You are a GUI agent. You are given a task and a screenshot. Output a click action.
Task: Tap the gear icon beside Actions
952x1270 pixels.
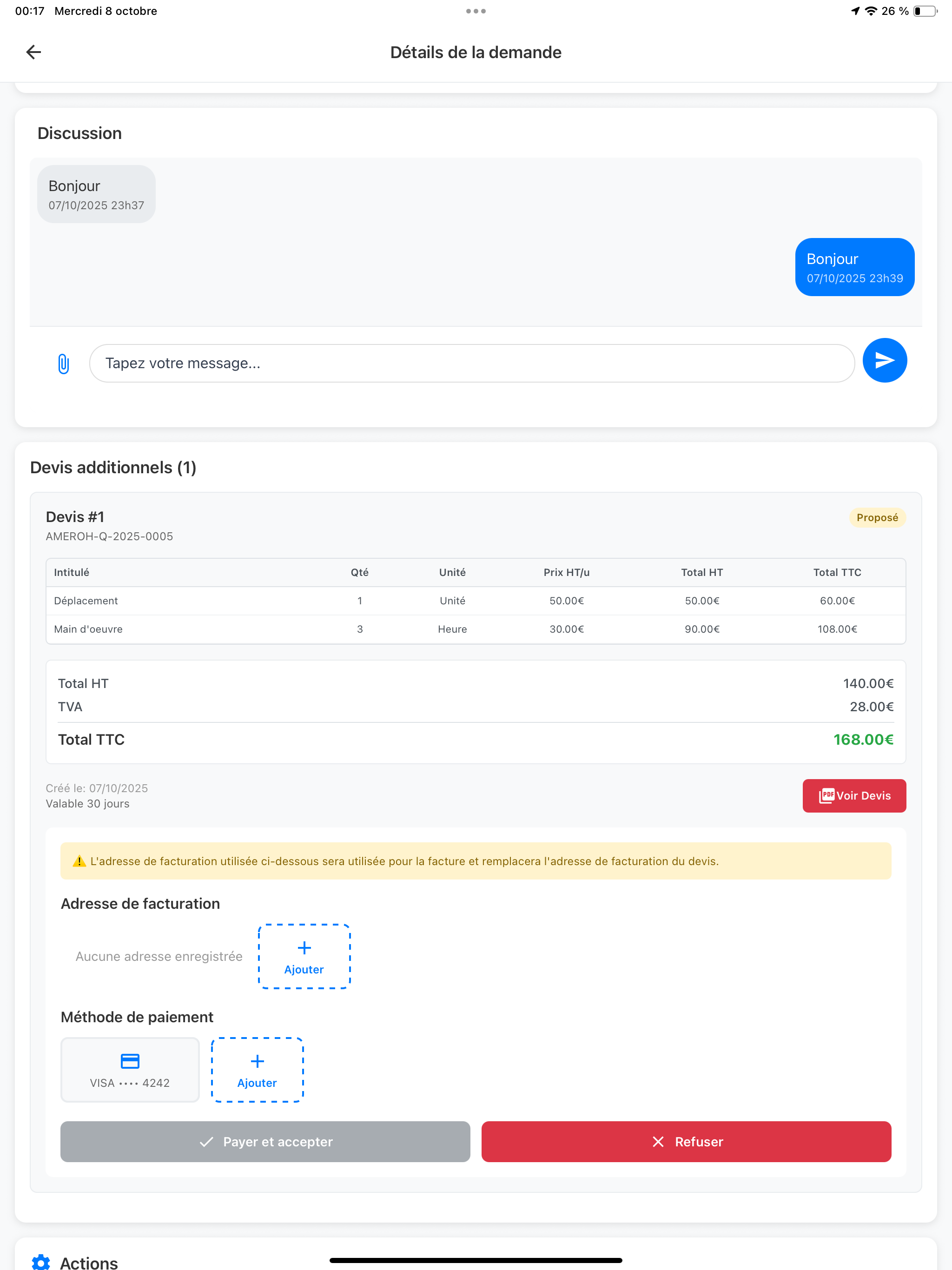pyautogui.click(x=41, y=1262)
